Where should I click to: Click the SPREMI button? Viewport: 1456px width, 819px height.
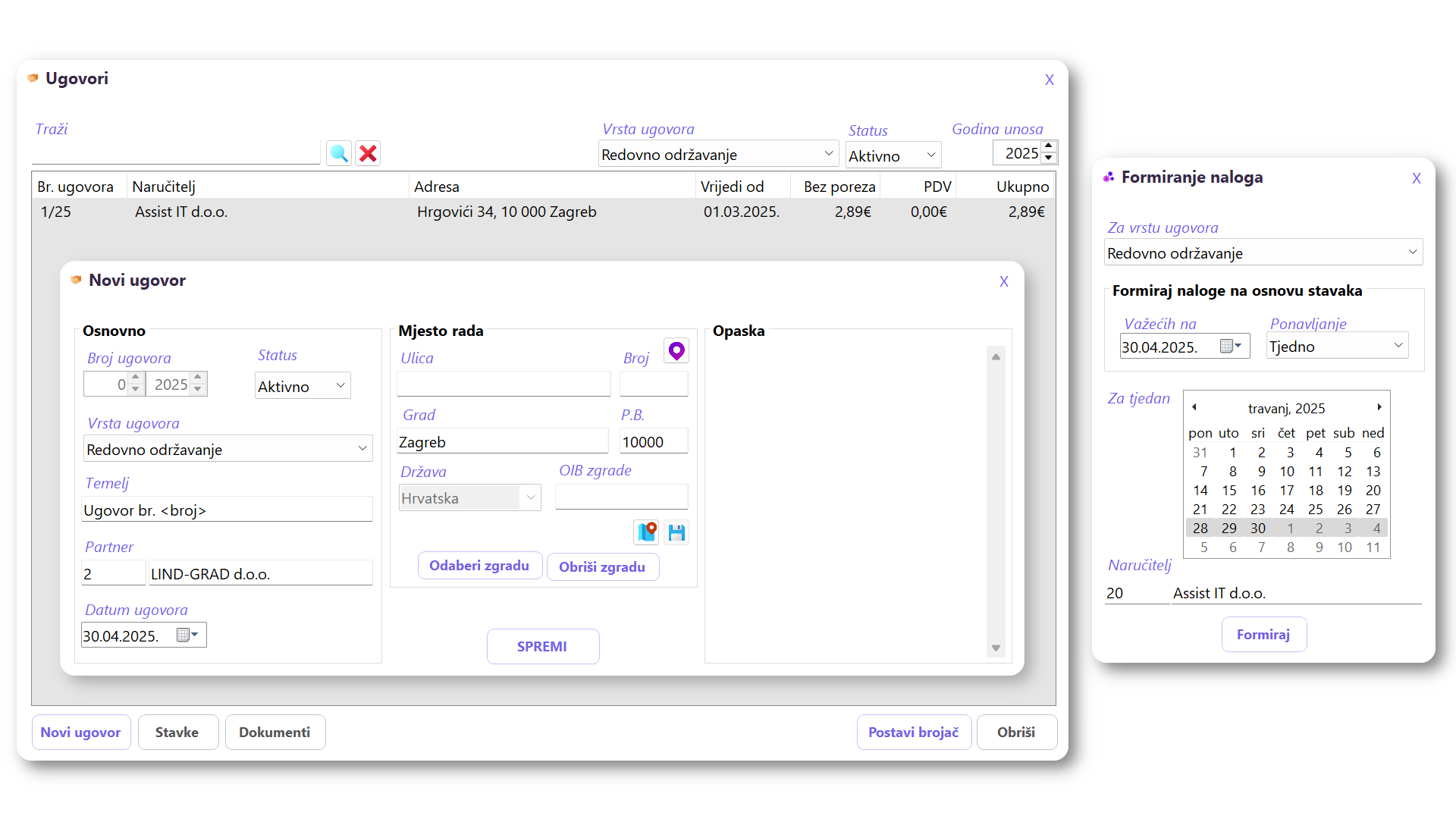click(542, 646)
